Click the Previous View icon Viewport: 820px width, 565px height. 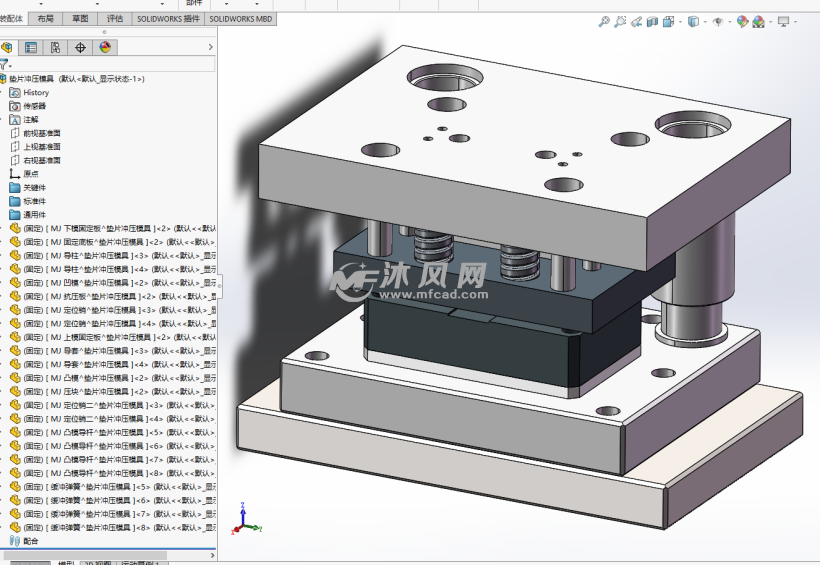637,21
